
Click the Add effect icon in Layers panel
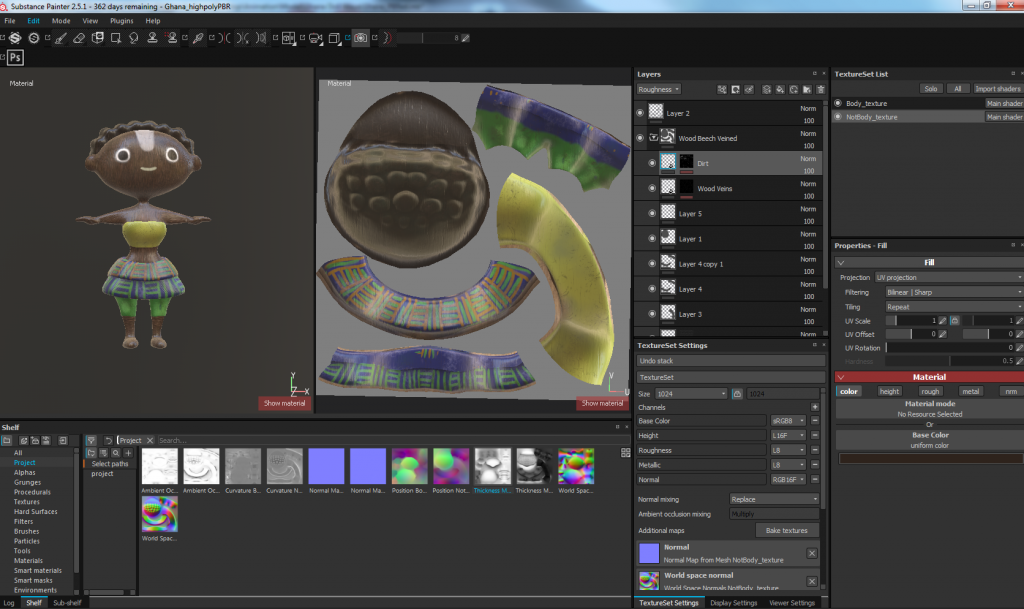coord(722,89)
